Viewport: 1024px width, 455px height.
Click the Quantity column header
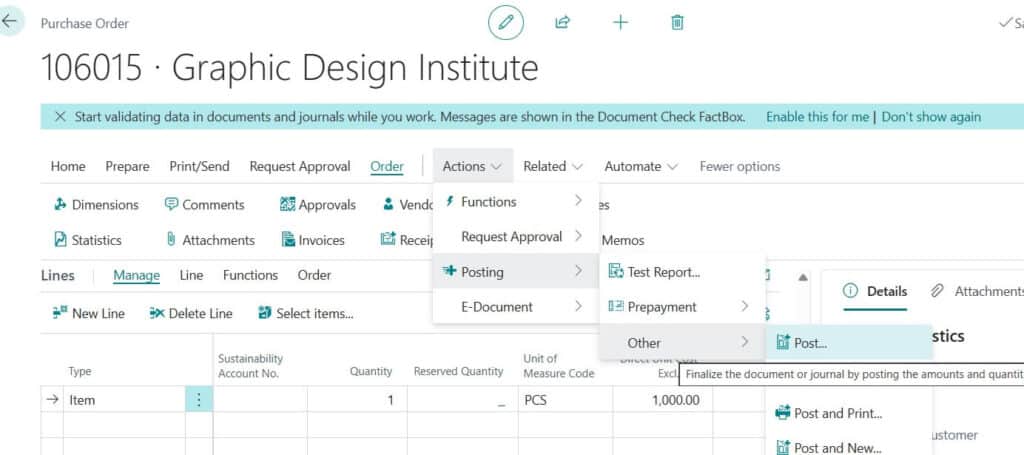pyautogui.click(x=370, y=371)
